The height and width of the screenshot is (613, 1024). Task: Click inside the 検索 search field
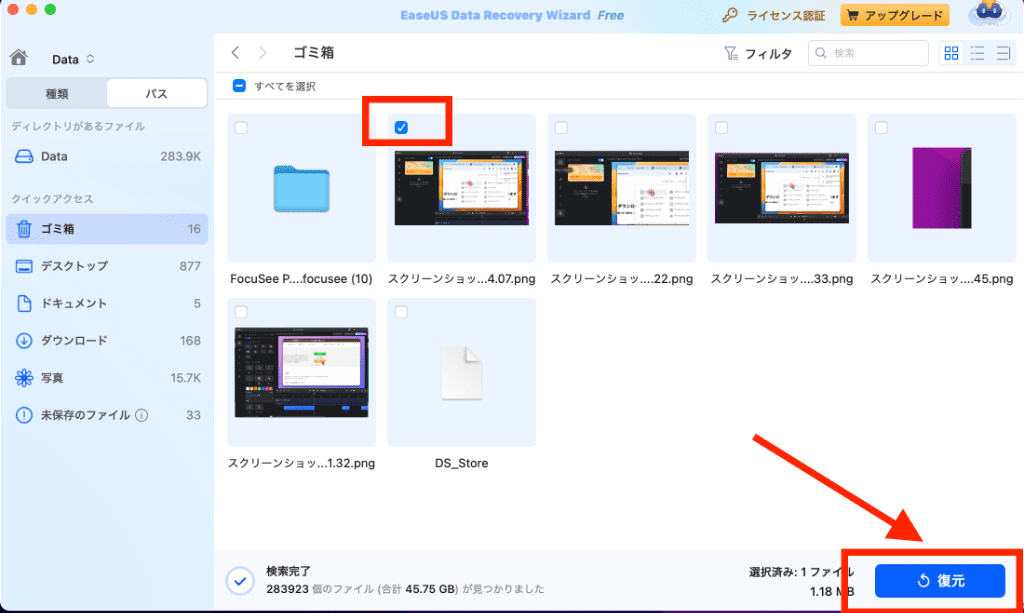coord(870,52)
